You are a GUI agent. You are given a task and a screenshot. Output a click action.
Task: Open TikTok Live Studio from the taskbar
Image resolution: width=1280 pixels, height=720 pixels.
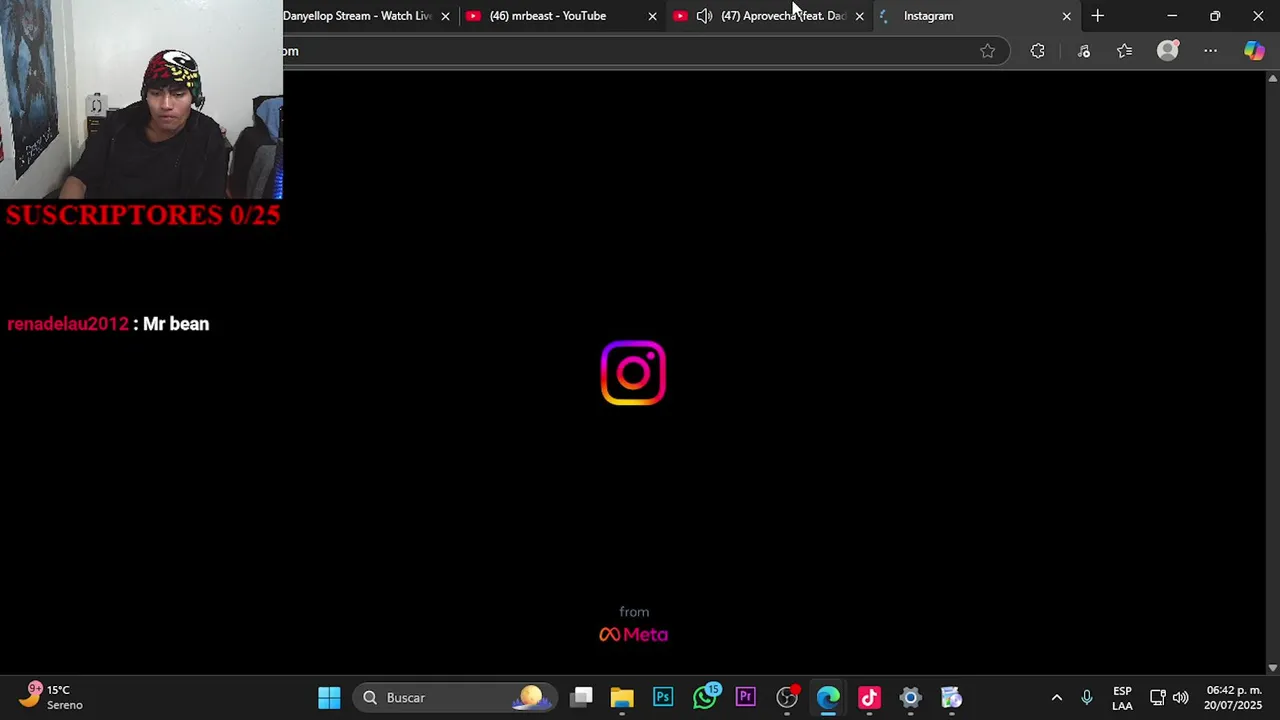[869, 697]
